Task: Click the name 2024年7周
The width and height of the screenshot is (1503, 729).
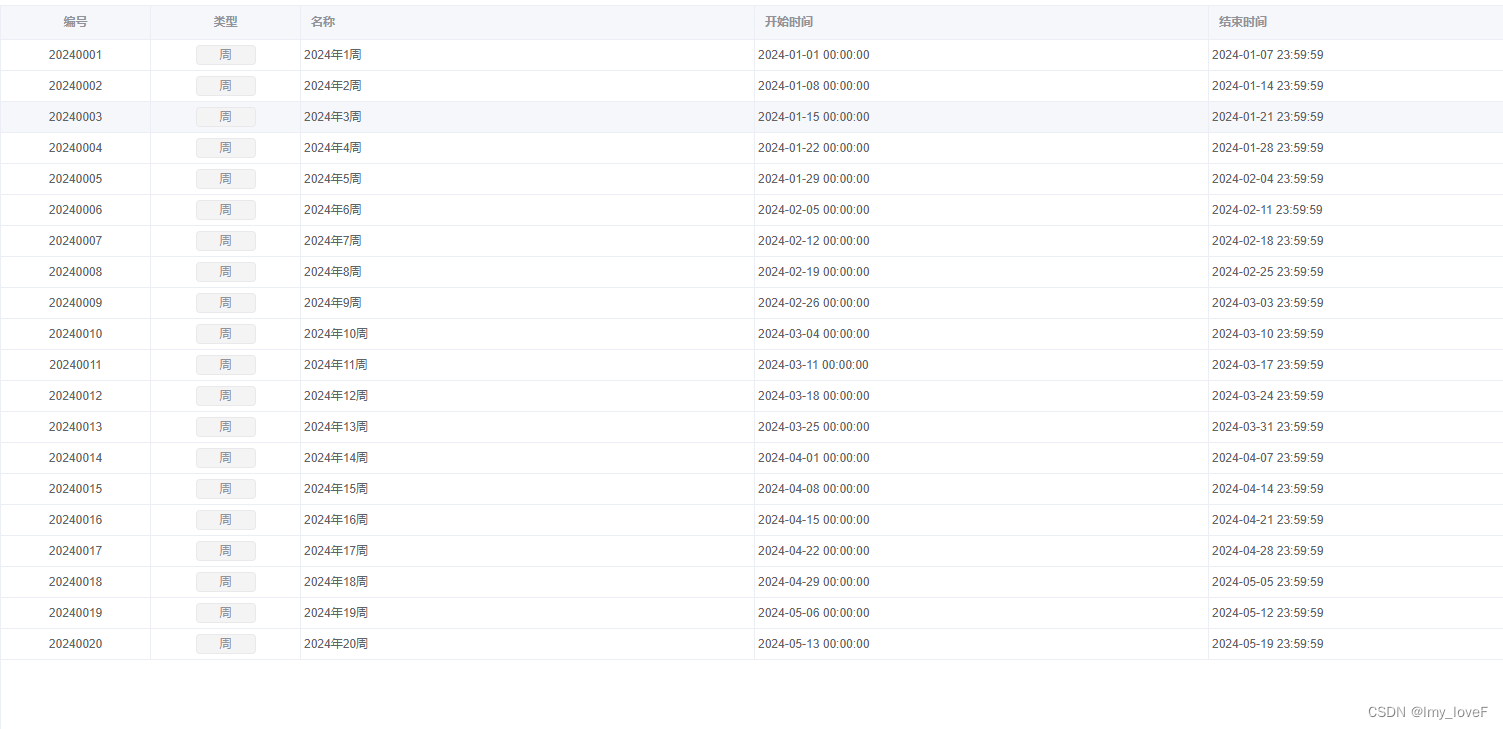Action: pyautogui.click(x=333, y=241)
